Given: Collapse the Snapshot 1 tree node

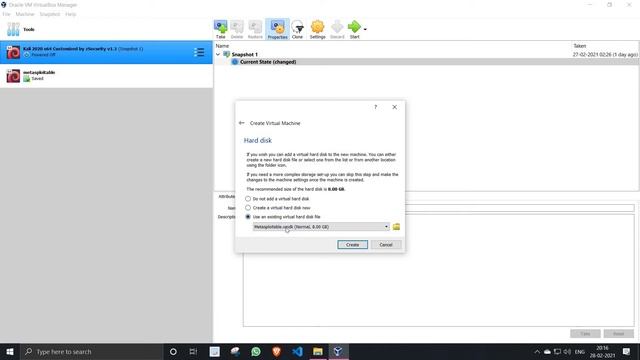Looking at the screenshot, I should (x=218, y=54).
